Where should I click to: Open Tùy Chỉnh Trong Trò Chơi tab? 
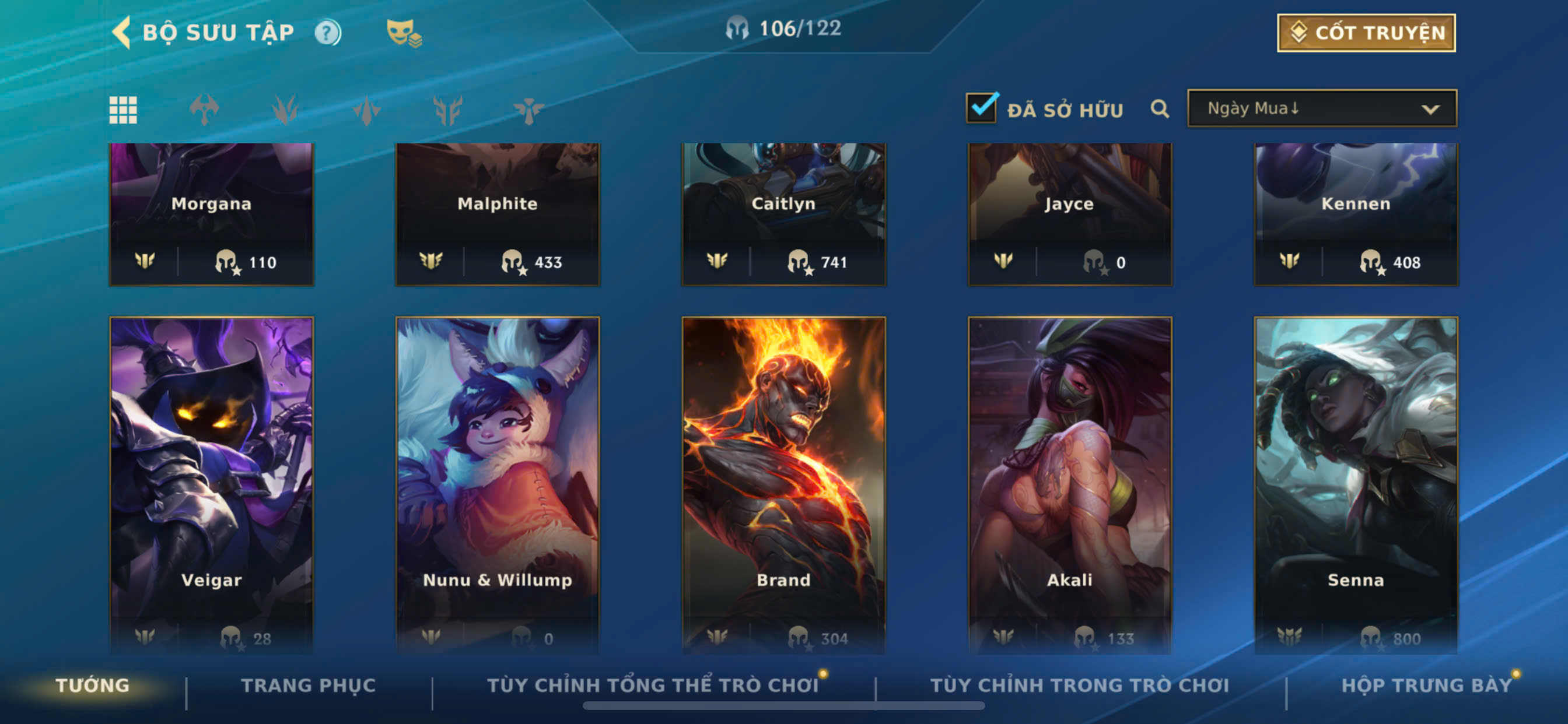1080,685
